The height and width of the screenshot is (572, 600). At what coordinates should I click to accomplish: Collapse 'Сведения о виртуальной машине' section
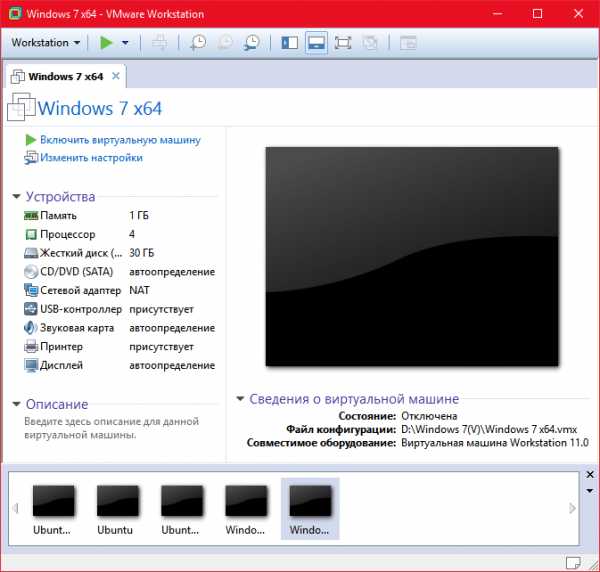point(240,399)
